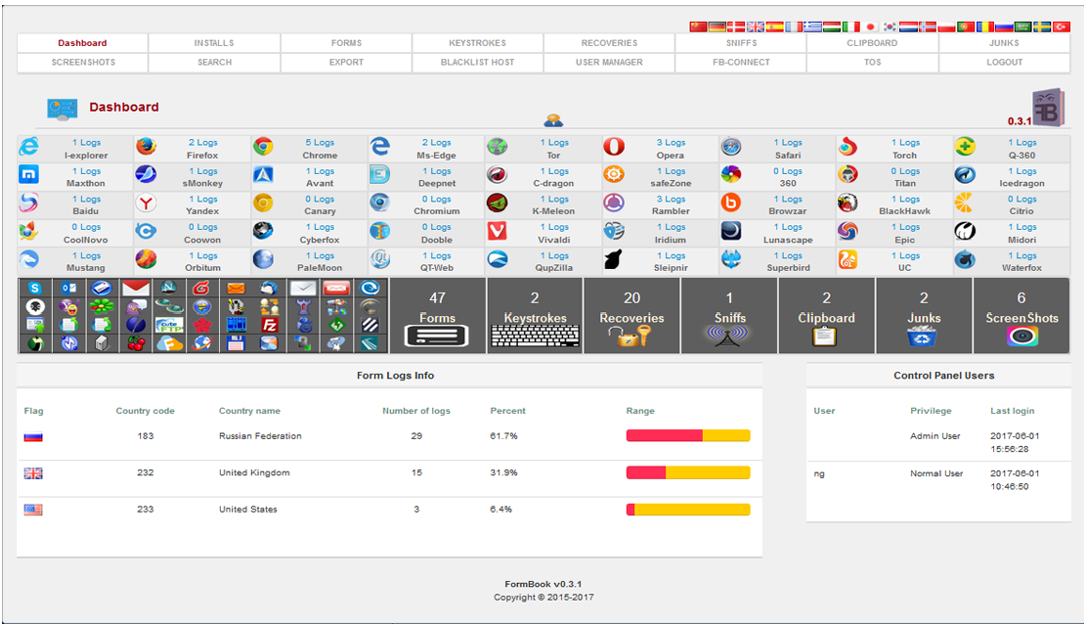Select the BLACKLIST HOST menu item

pos(477,62)
